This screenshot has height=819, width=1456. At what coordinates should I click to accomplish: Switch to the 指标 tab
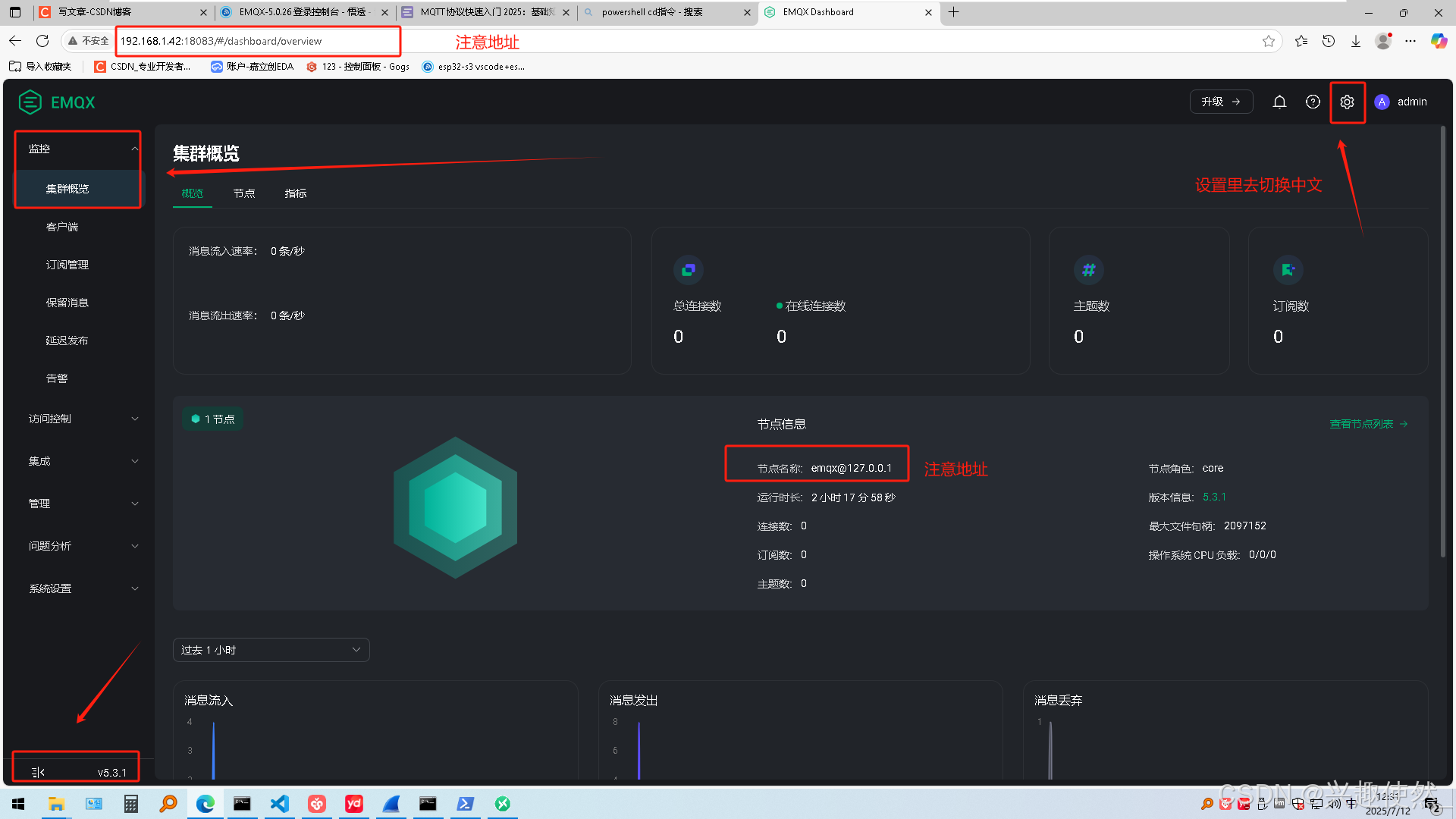coord(296,193)
